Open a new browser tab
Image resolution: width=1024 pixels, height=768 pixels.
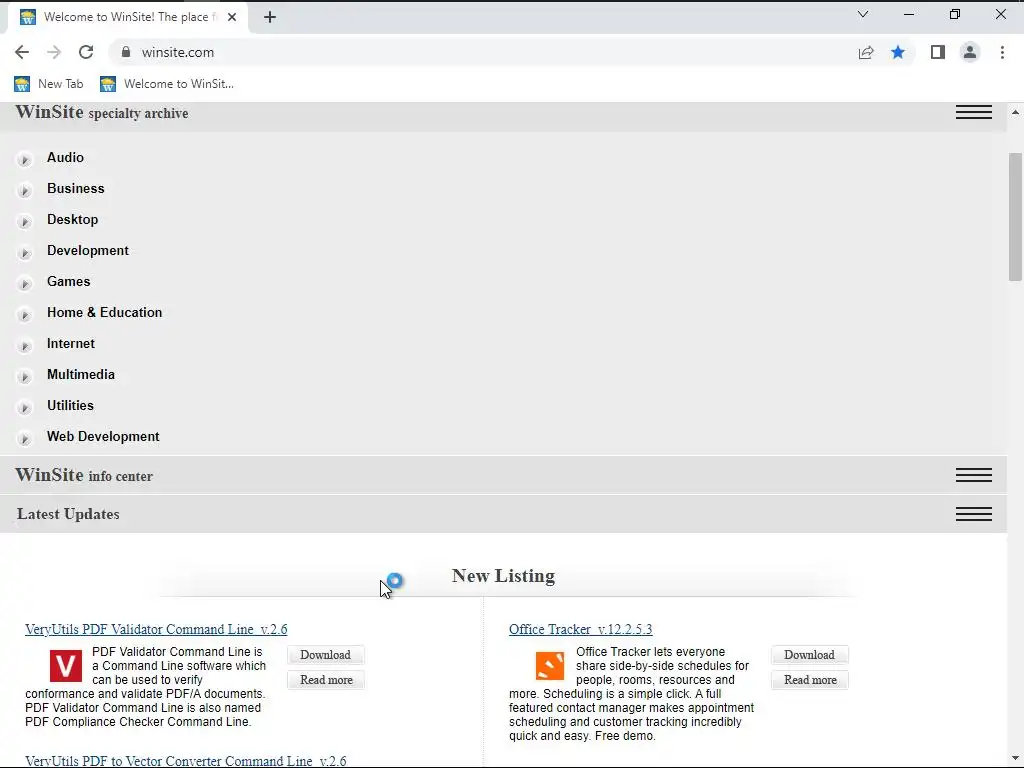click(270, 17)
